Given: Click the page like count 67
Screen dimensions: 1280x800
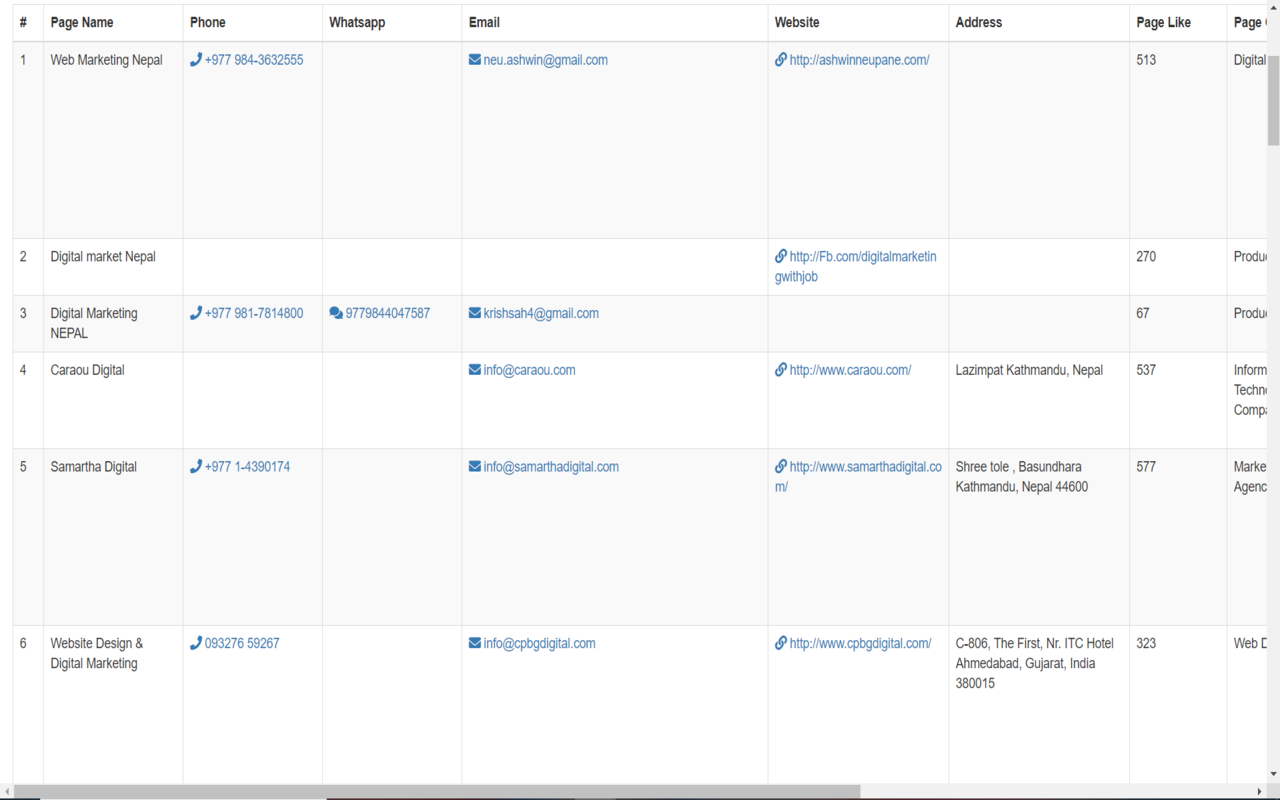Looking at the screenshot, I should pyautogui.click(x=1143, y=313).
